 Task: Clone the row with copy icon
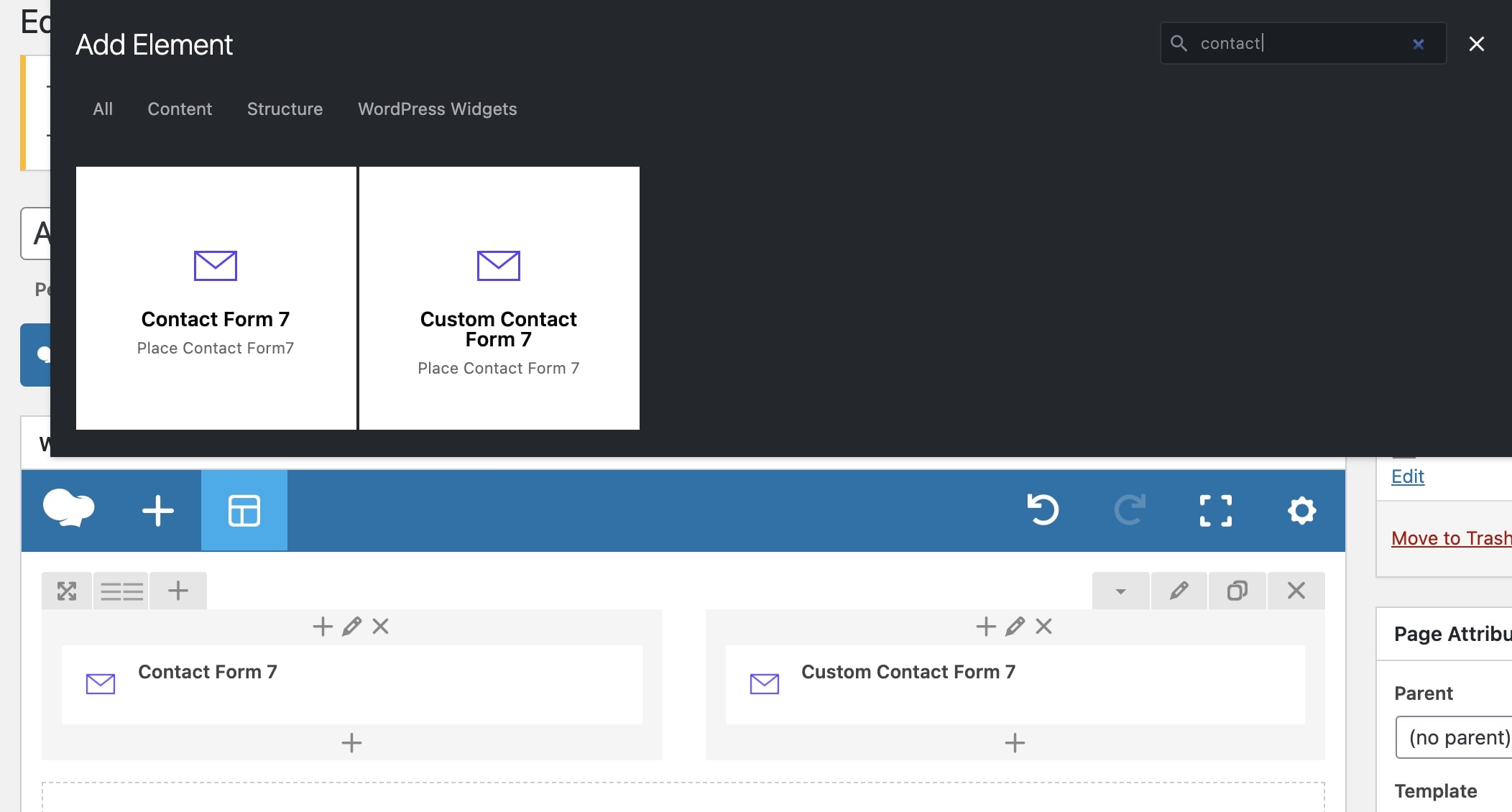coord(1237,591)
